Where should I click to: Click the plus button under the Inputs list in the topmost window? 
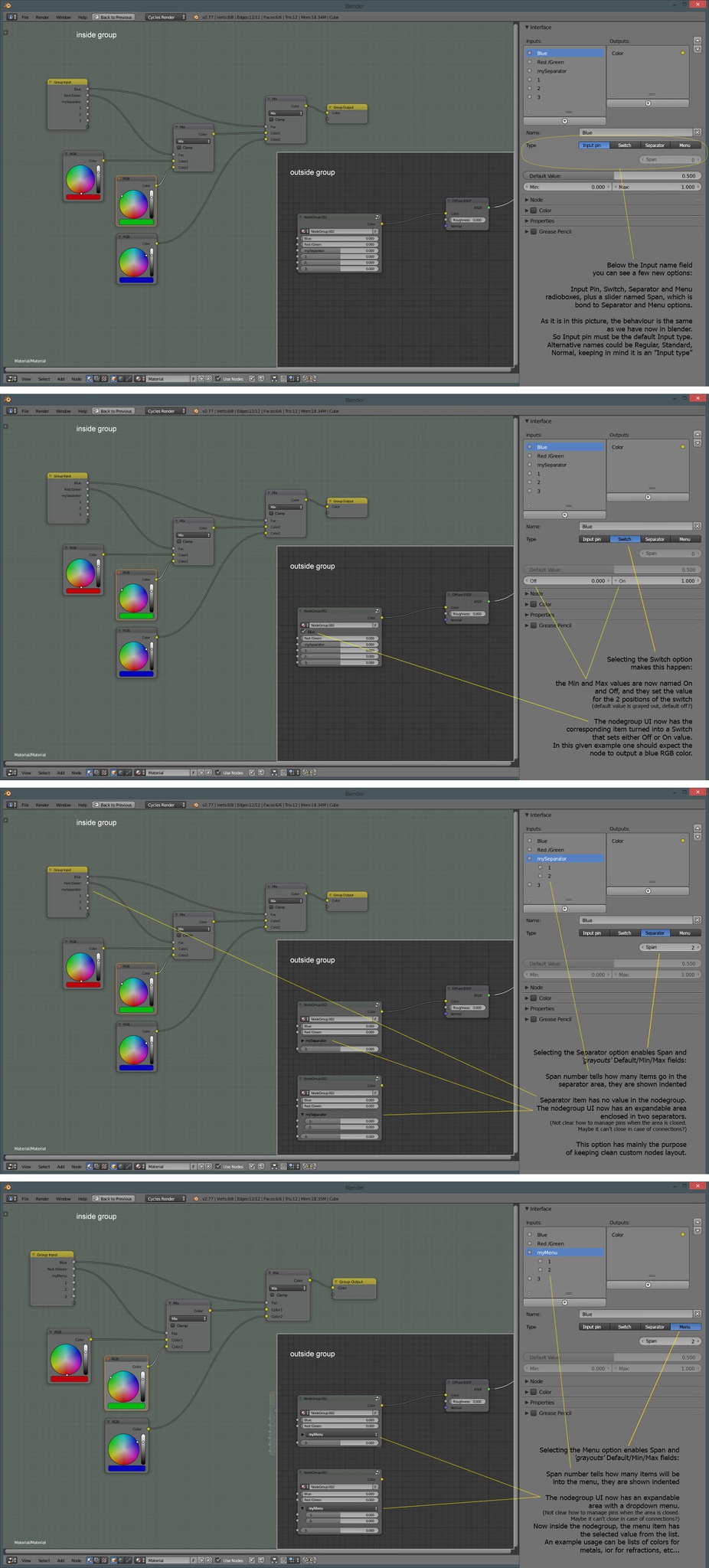pyautogui.click(x=564, y=121)
